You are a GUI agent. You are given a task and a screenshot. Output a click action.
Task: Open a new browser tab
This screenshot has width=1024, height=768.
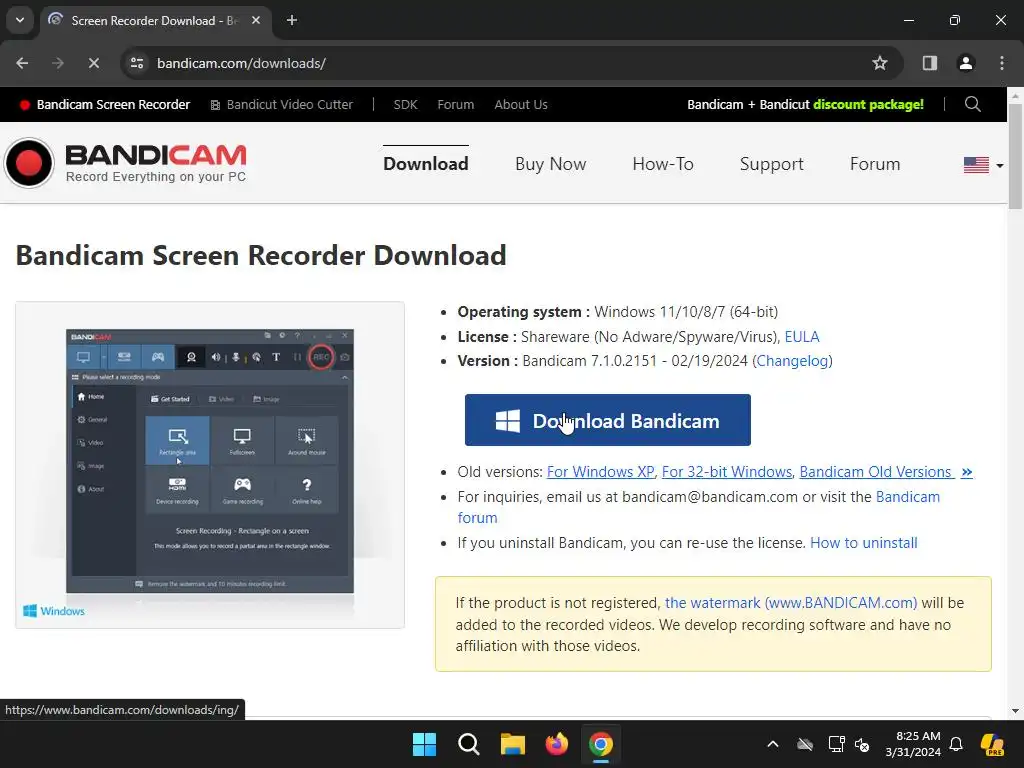292,20
